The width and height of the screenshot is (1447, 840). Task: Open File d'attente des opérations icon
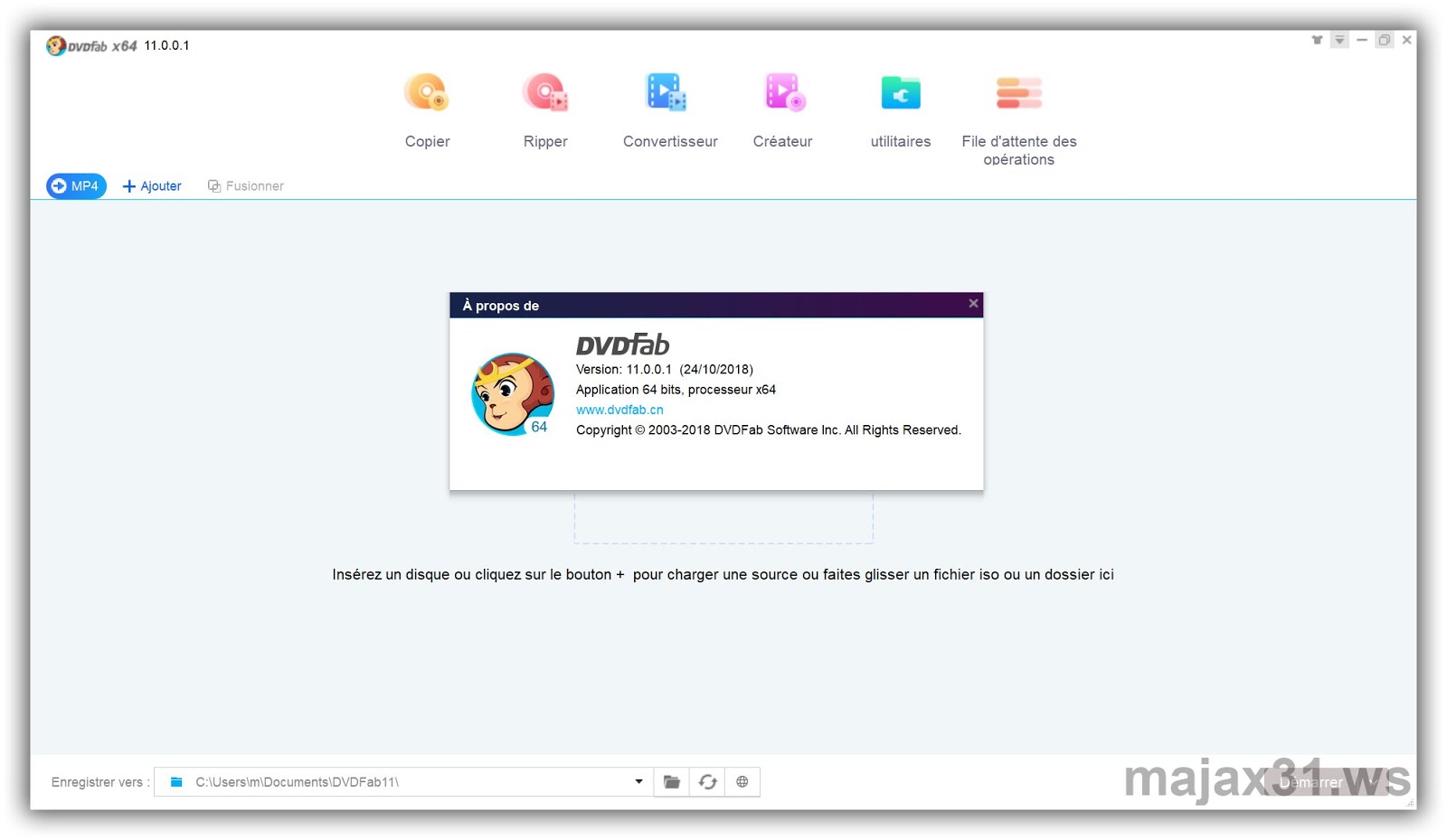pos(1019,92)
